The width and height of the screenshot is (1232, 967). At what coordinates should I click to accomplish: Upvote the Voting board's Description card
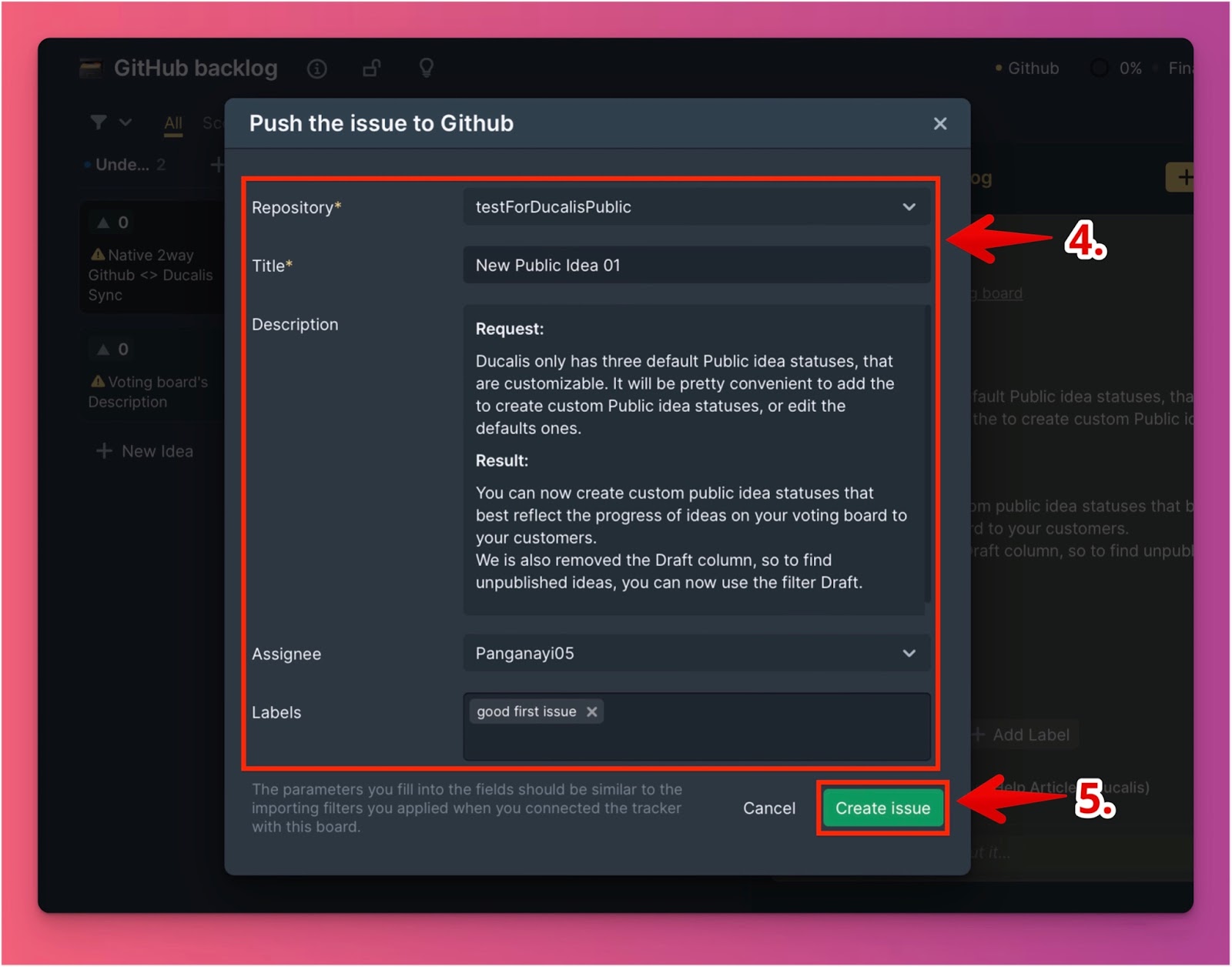coord(112,350)
